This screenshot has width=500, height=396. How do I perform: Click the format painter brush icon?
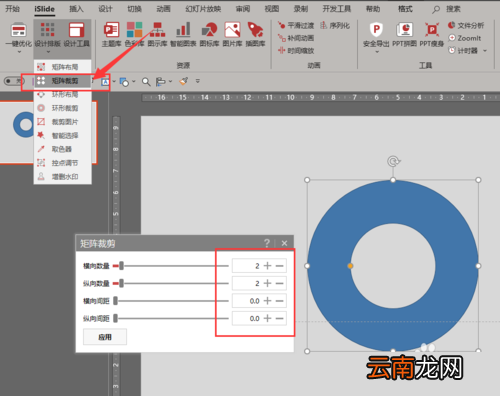tap(184, 81)
